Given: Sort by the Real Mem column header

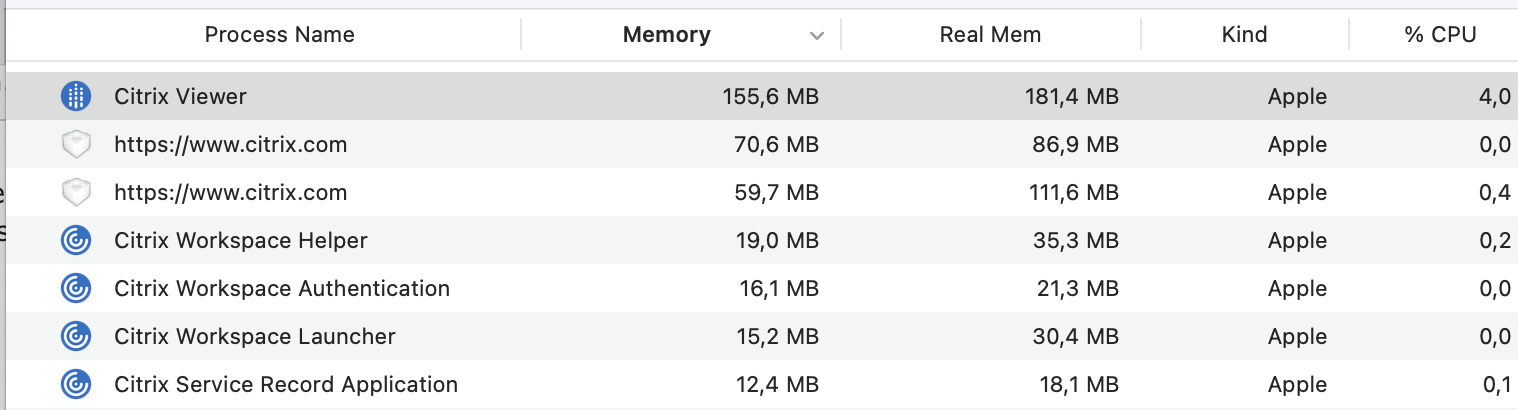Looking at the screenshot, I should pyautogui.click(x=990, y=35).
